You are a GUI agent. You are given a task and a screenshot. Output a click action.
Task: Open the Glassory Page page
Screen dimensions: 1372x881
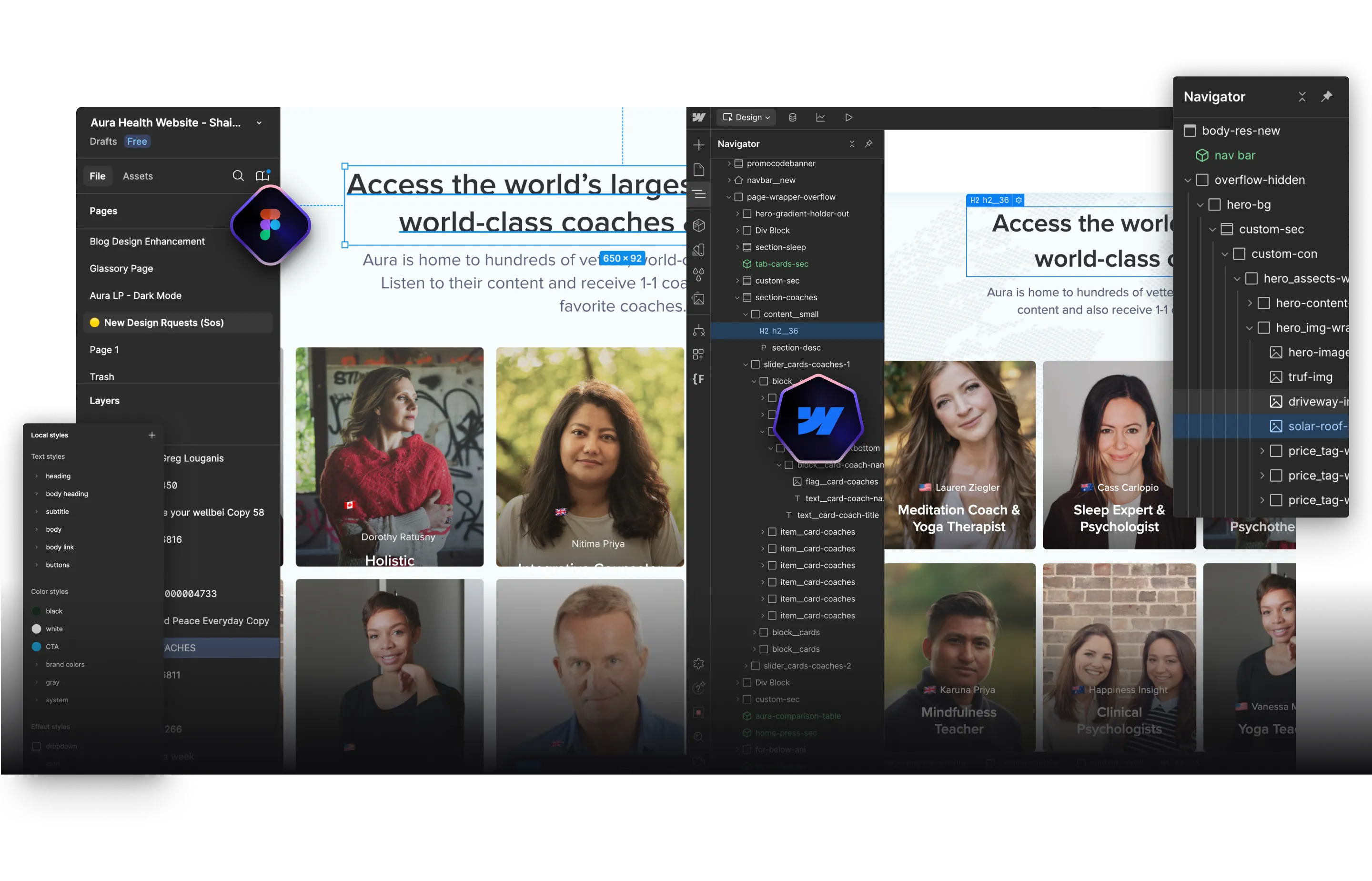[x=121, y=268]
